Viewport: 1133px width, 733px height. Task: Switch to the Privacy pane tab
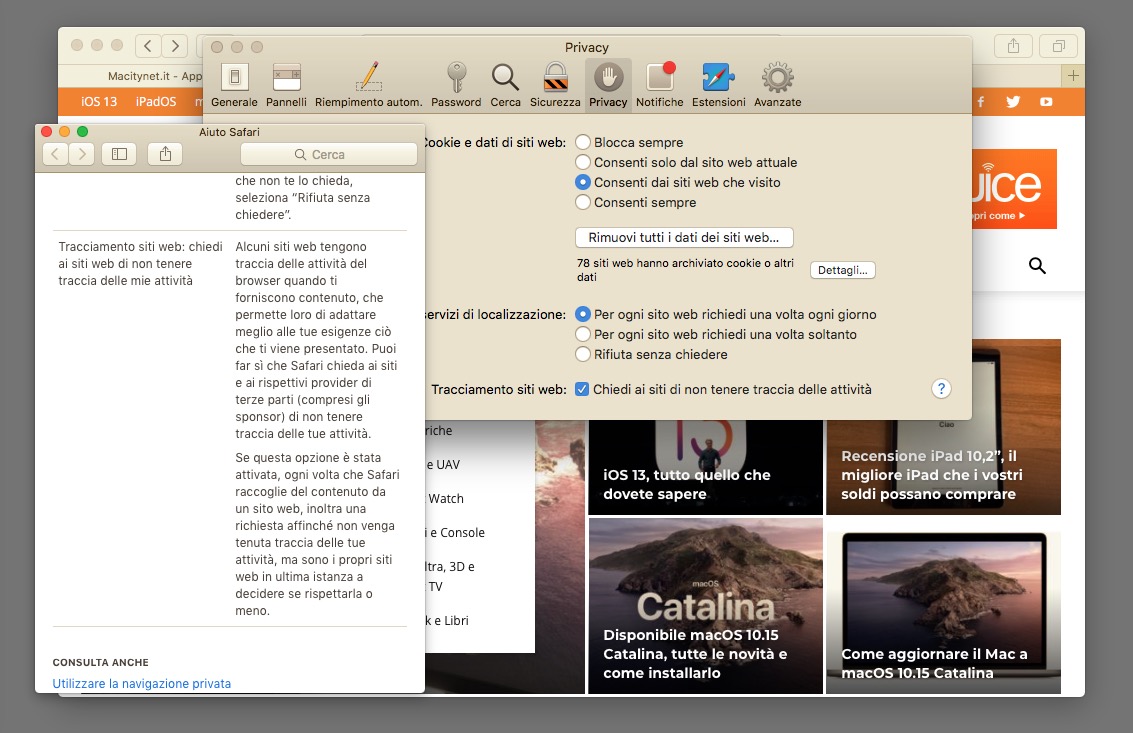click(608, 82)
